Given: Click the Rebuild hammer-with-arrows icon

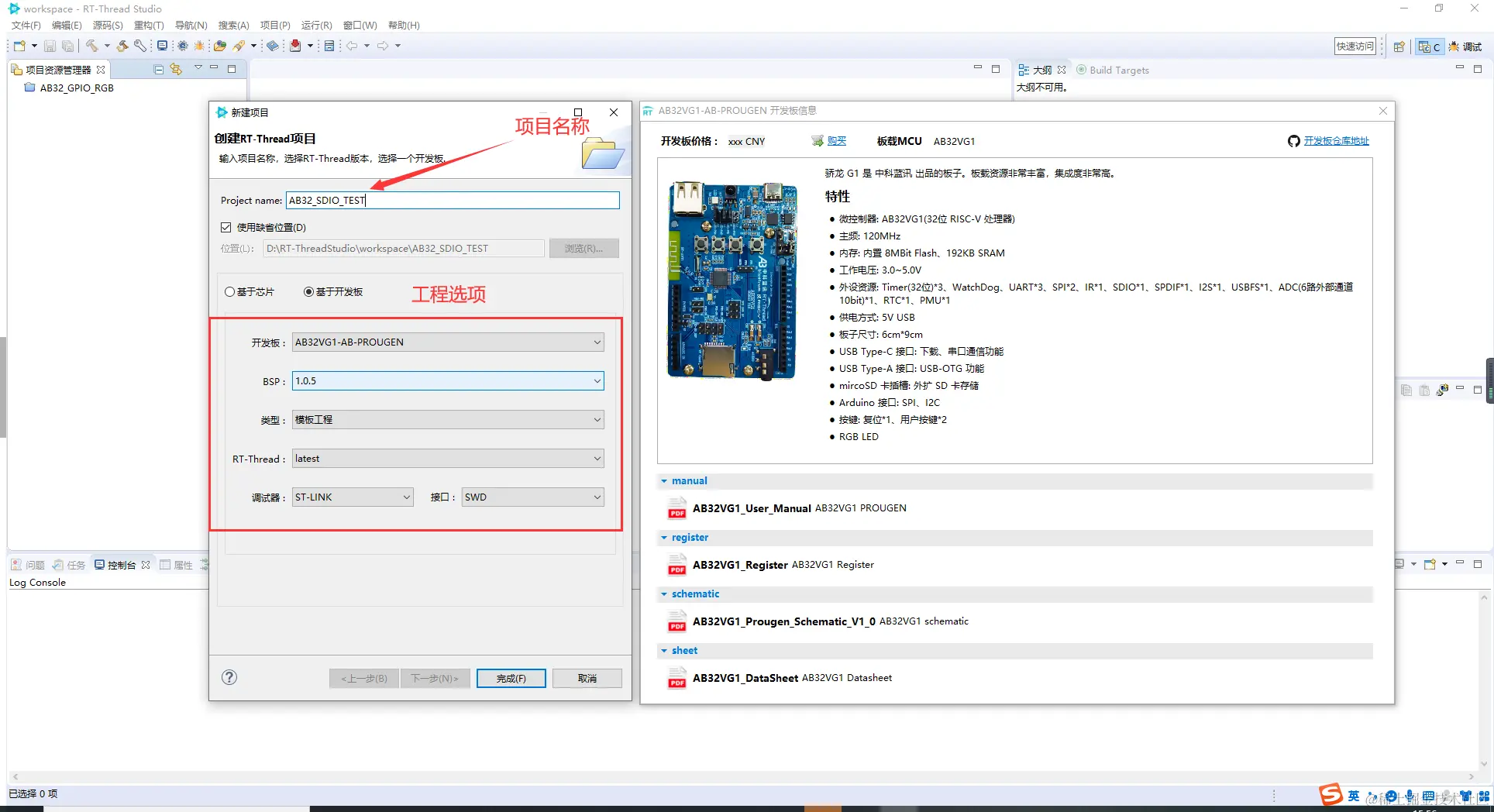Looking at the screenshot, I should point(122,46).
